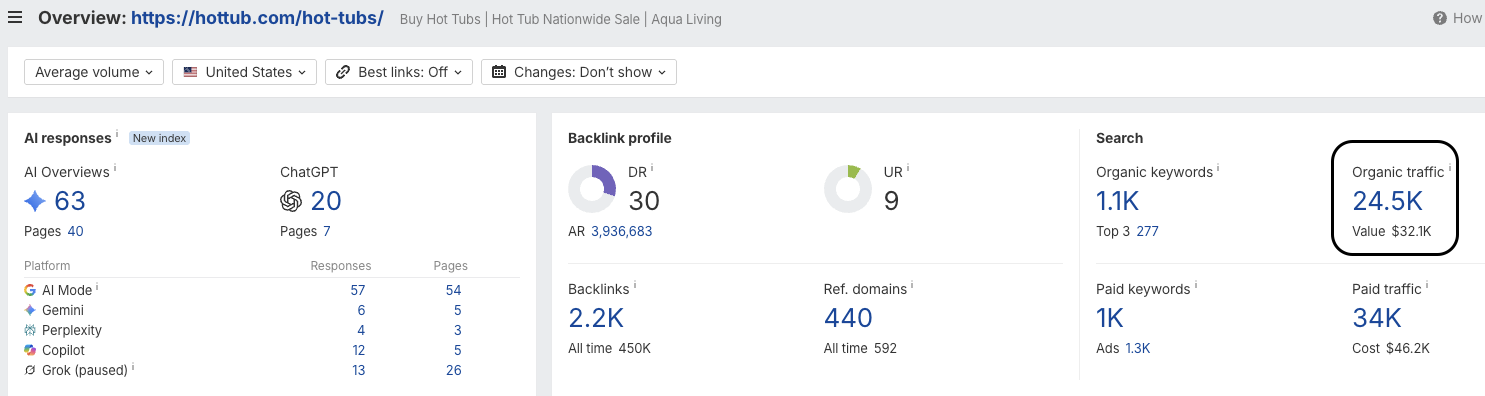Viewport: 1485px width, 396px height.
Task: Click the DR donut chart
Action: tap(592, 189)
